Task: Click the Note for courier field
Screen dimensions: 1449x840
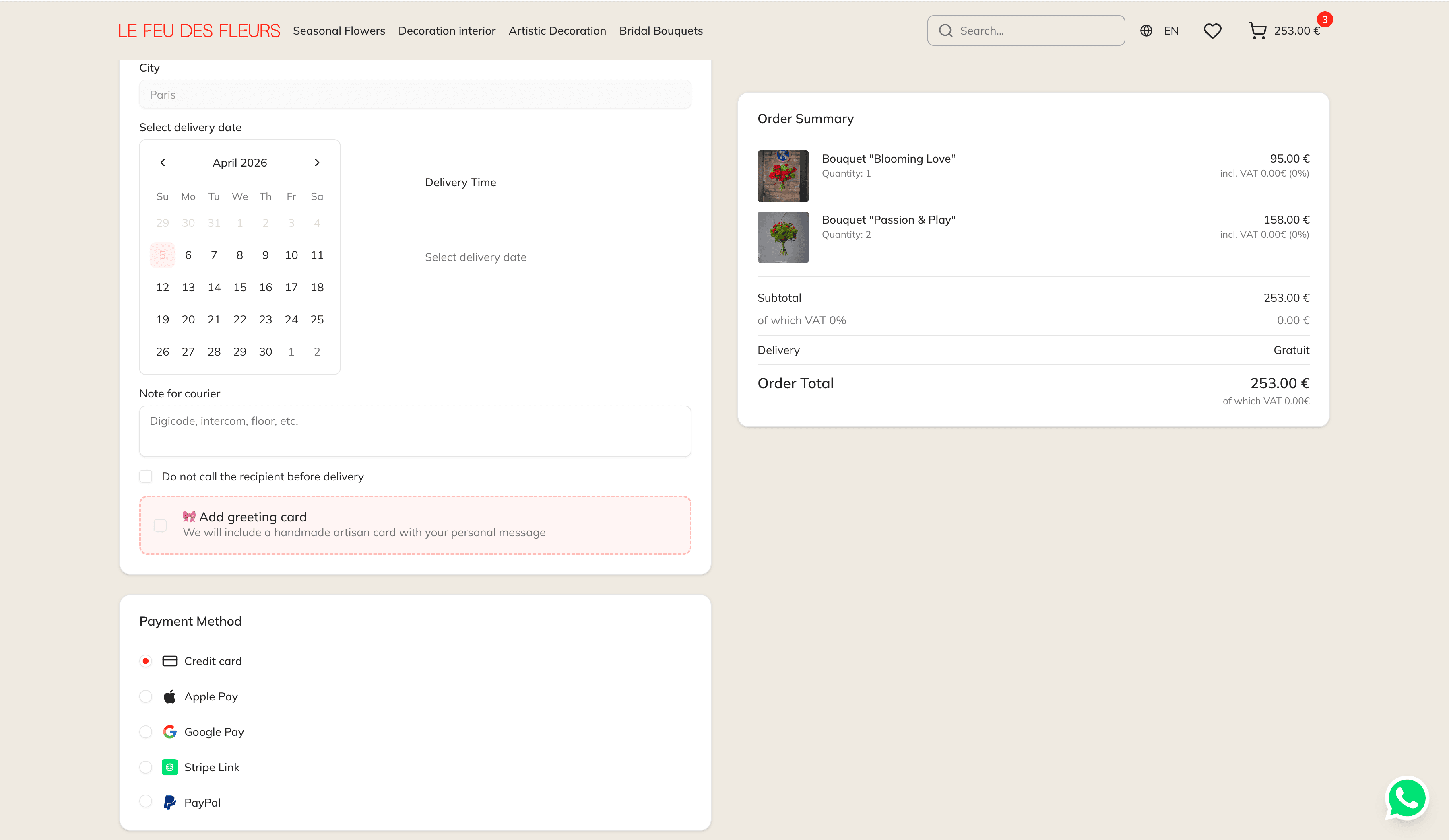Action: tap(415, 431)
